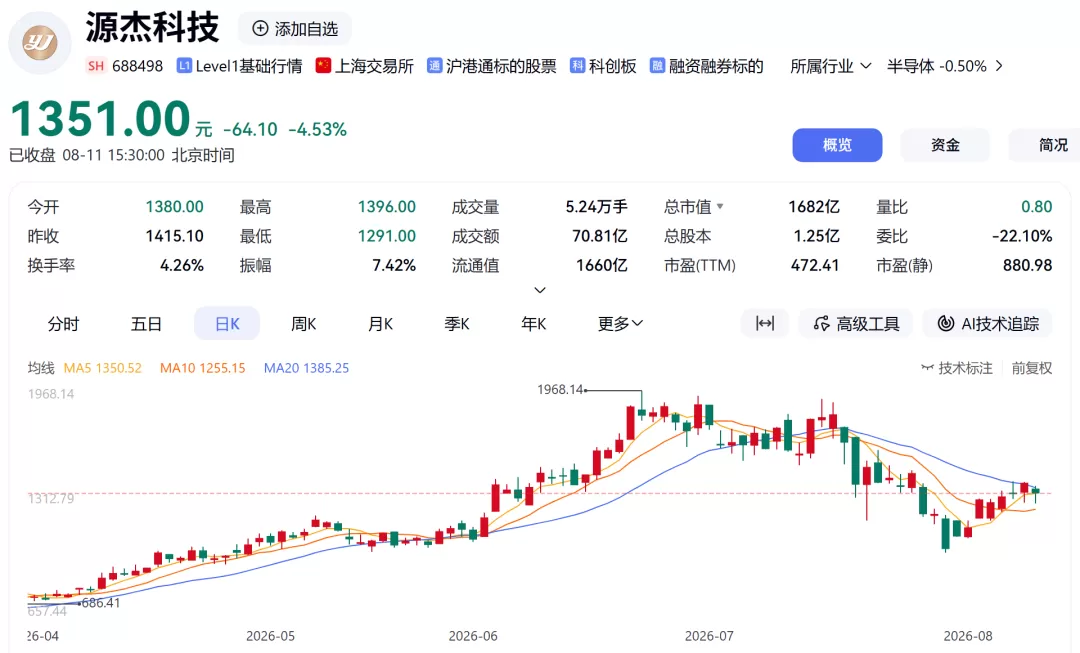The width and height of the screenshot is (1080, 653).
Task: Expand the 所属行业 dropdown
Action: (831, 66)
